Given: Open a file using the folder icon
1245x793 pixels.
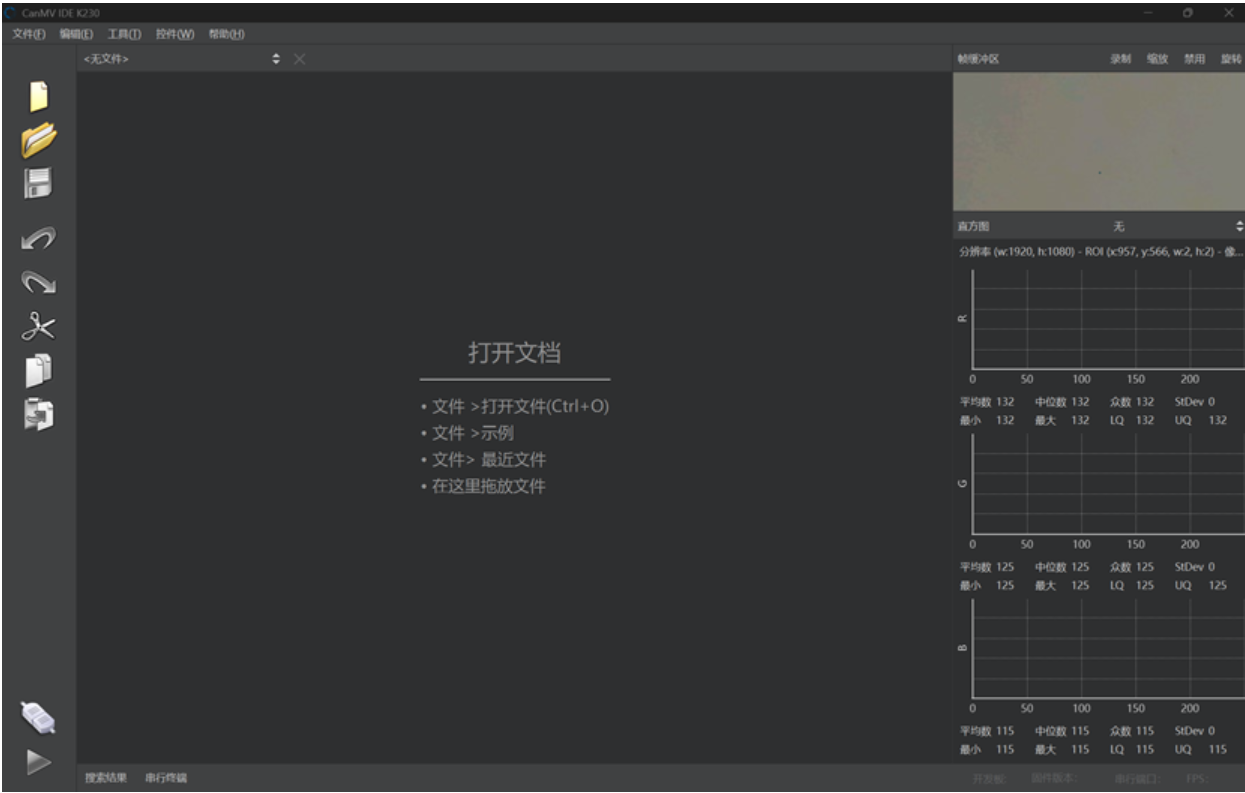Looking at the screenshot, I should point(39,140).
